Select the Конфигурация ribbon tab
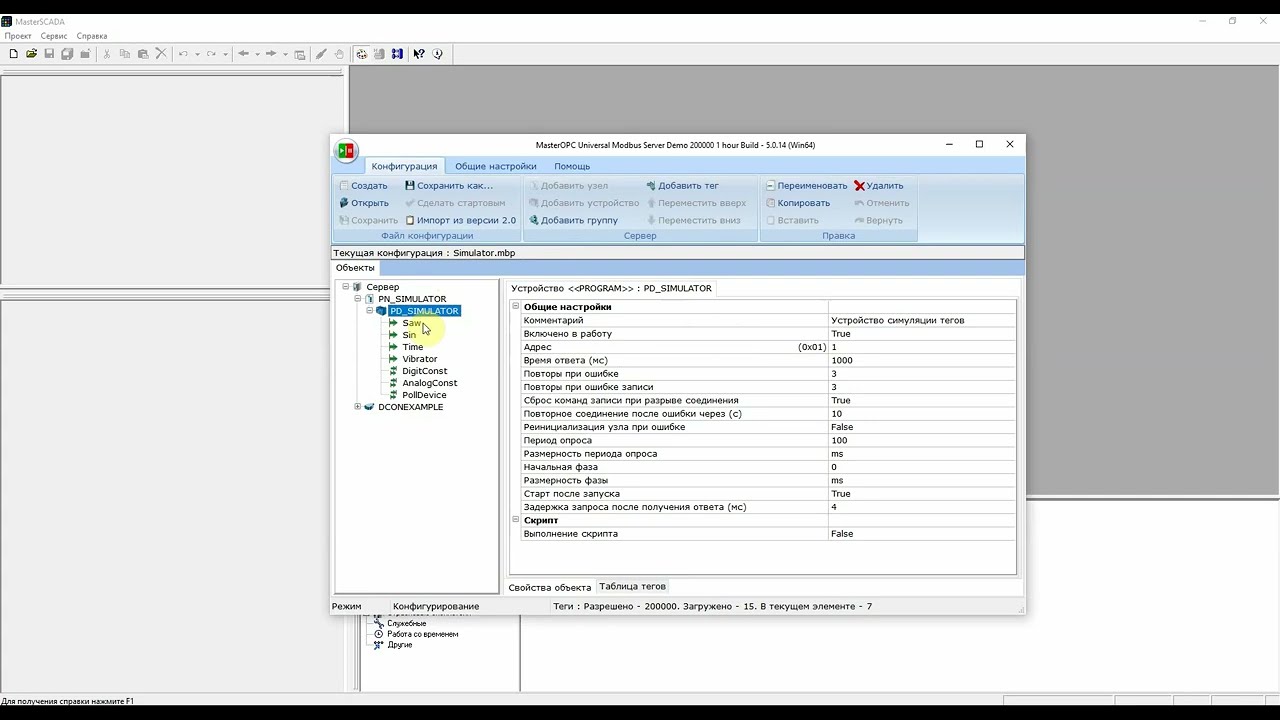The height and width of the screenshot is (720, 1280). coord(404,166)
